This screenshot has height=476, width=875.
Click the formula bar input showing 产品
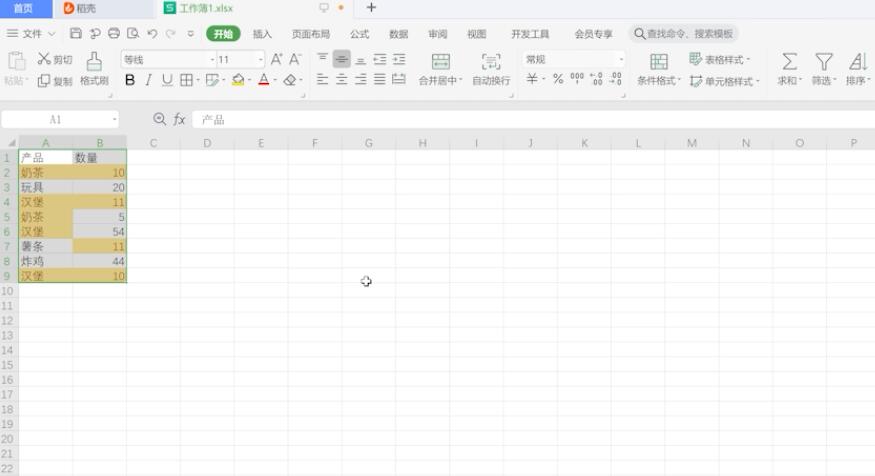pyautogui.click(x=533, y=119)
